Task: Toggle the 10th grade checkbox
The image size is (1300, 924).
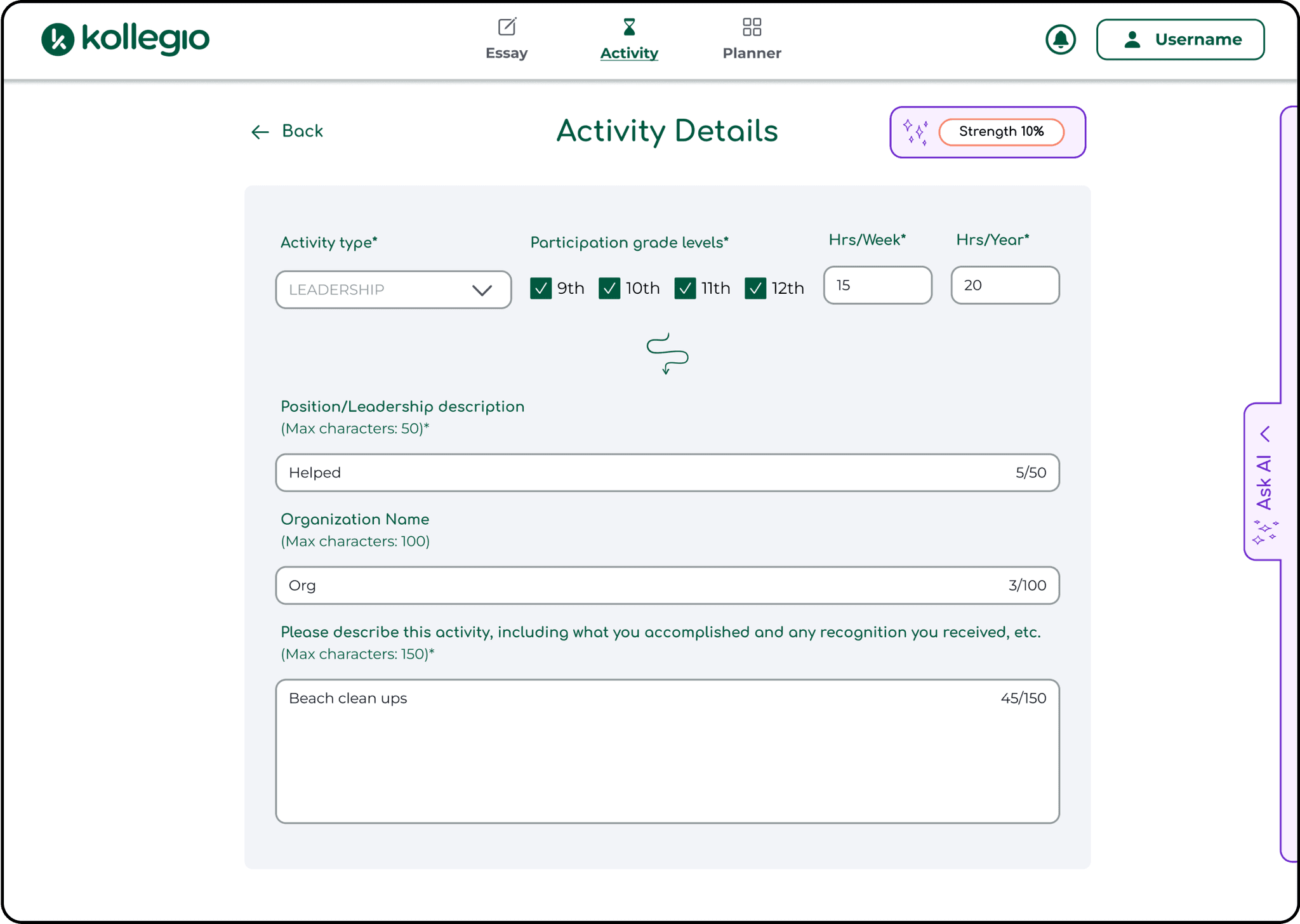Action: [609, 288]
